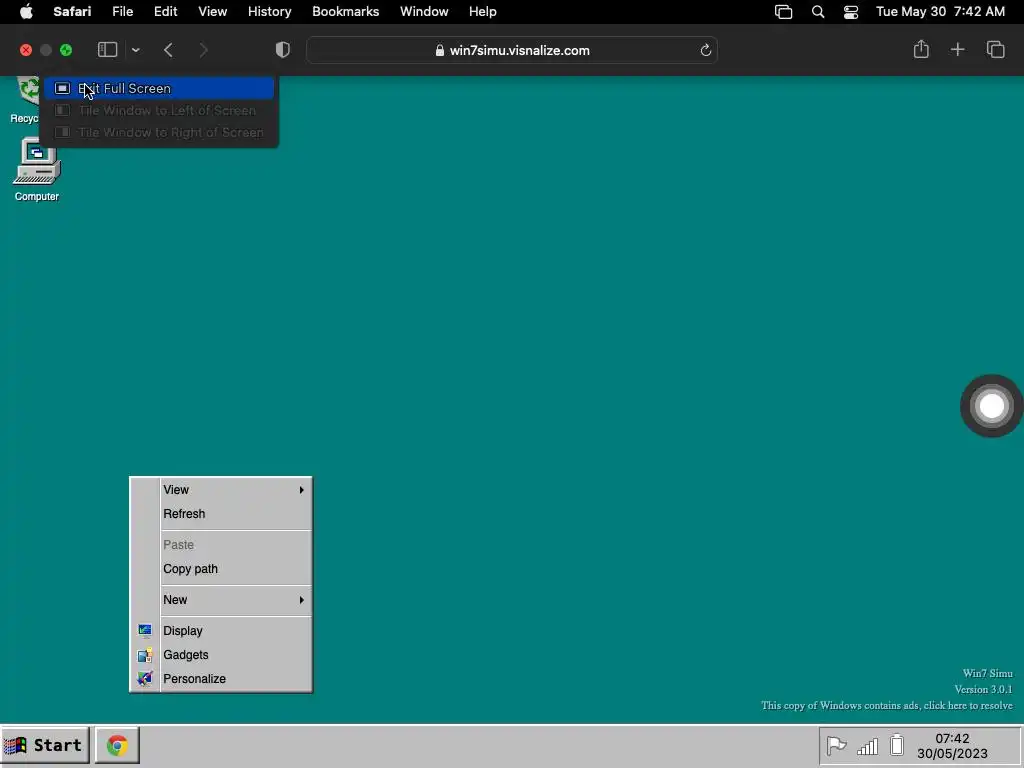Image resolution: width=1024 pixels, height=768 pixels.
Task: Open Display from context menu
Action: click(x=221, y=631)
